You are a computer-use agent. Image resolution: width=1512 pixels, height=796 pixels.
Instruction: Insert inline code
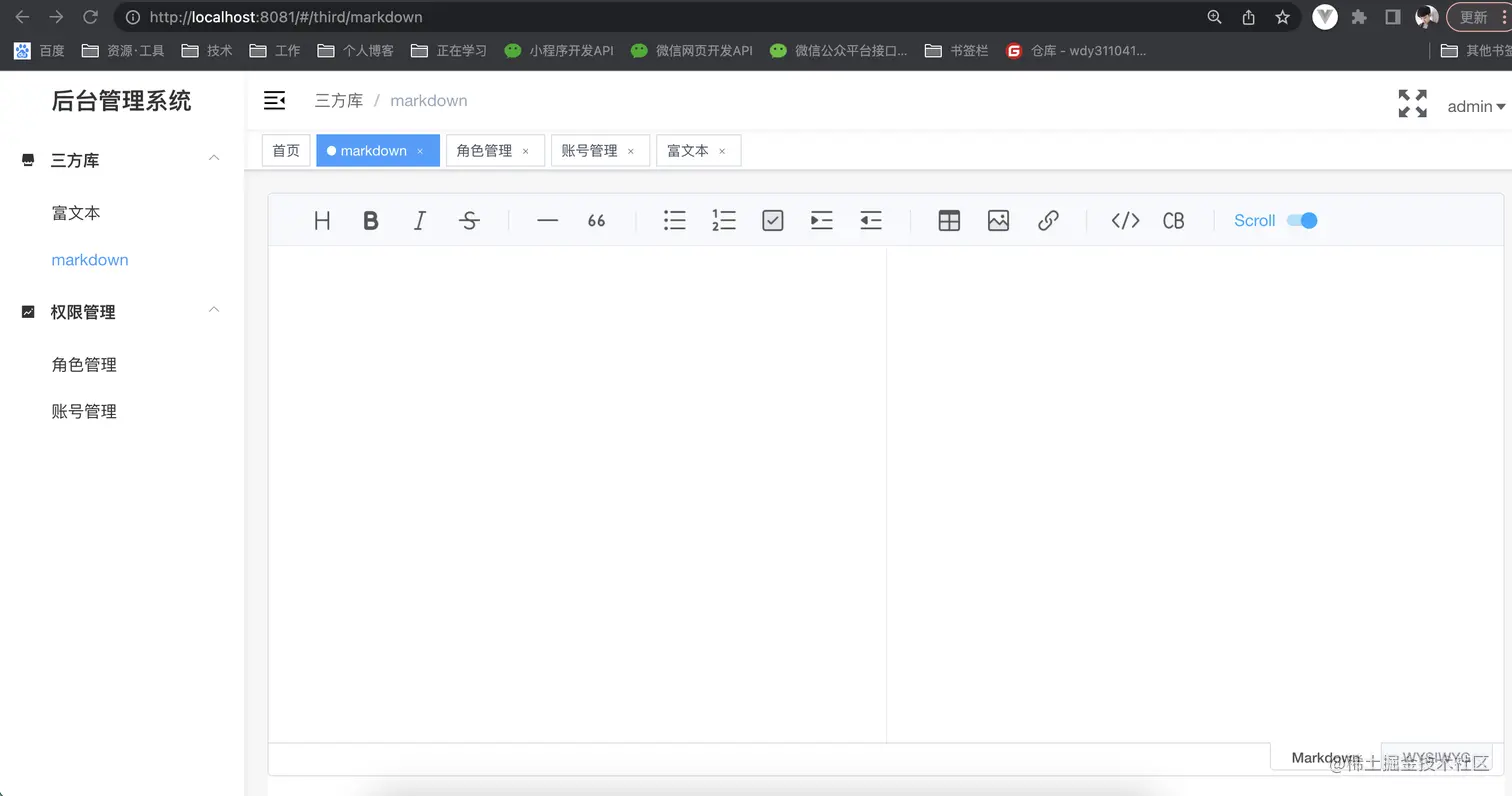click(x=1126, y=221)
